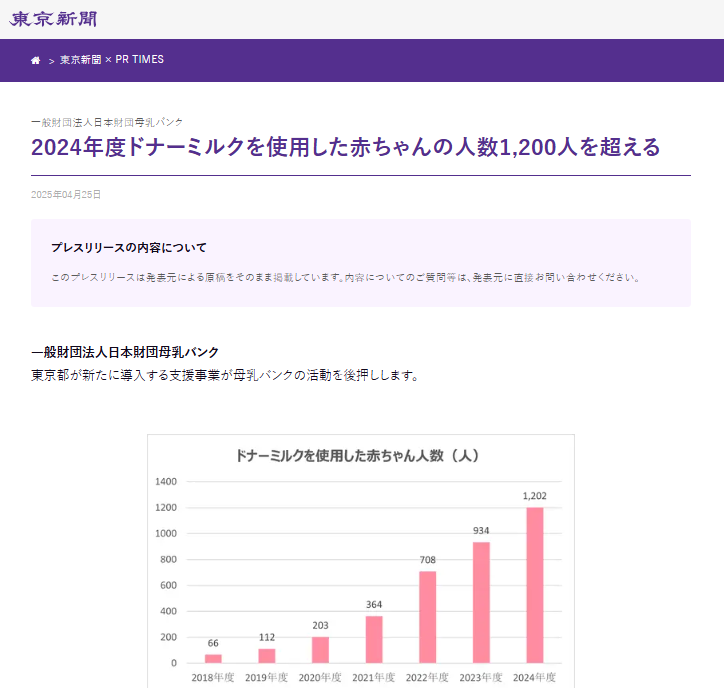Click the 1,202 value label above the bar

[534, 495]
